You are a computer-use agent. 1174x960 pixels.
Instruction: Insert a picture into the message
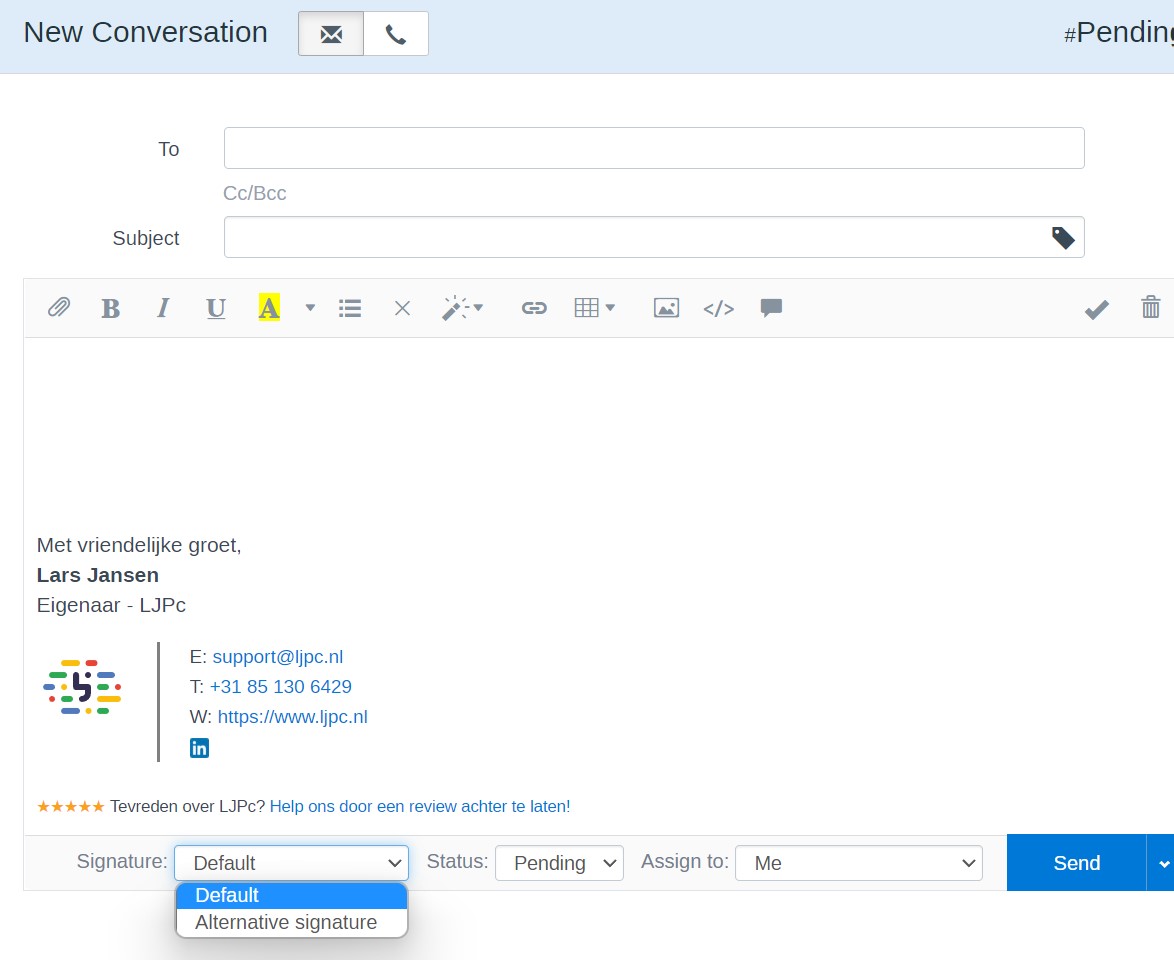click(666, 308)
